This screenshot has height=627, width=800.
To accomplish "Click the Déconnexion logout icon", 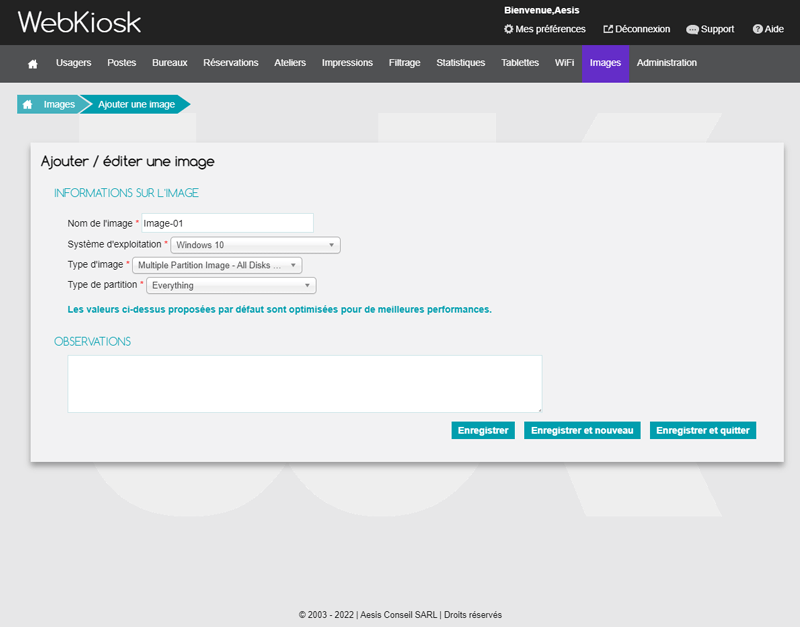I will point(608,29).
